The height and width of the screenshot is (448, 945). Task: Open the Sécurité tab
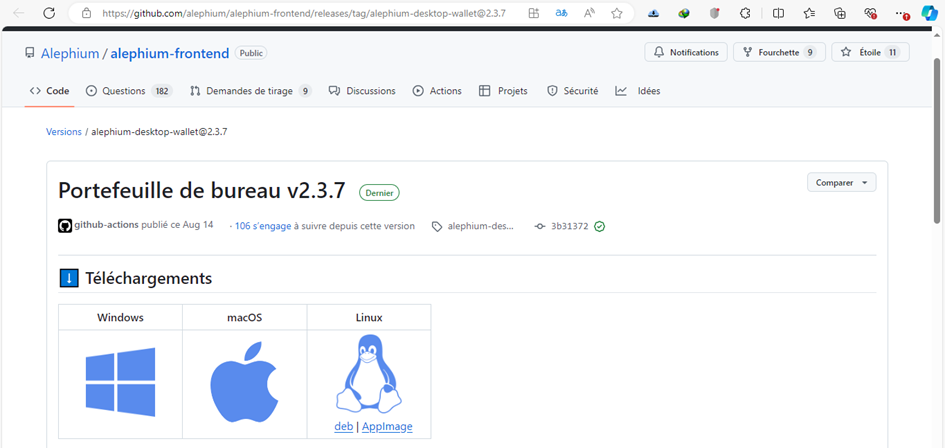(573, 91)
